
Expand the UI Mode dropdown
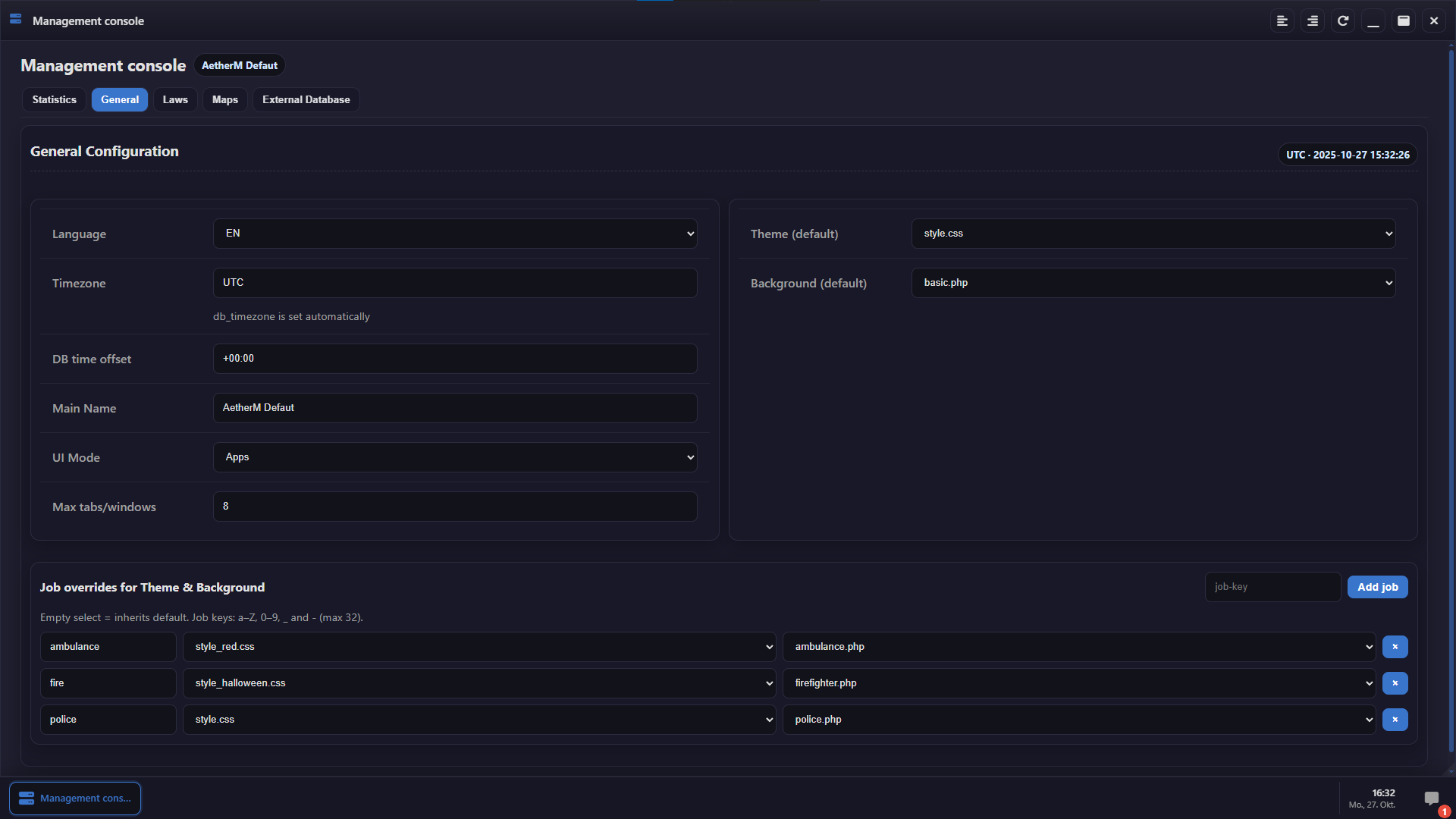455,457
